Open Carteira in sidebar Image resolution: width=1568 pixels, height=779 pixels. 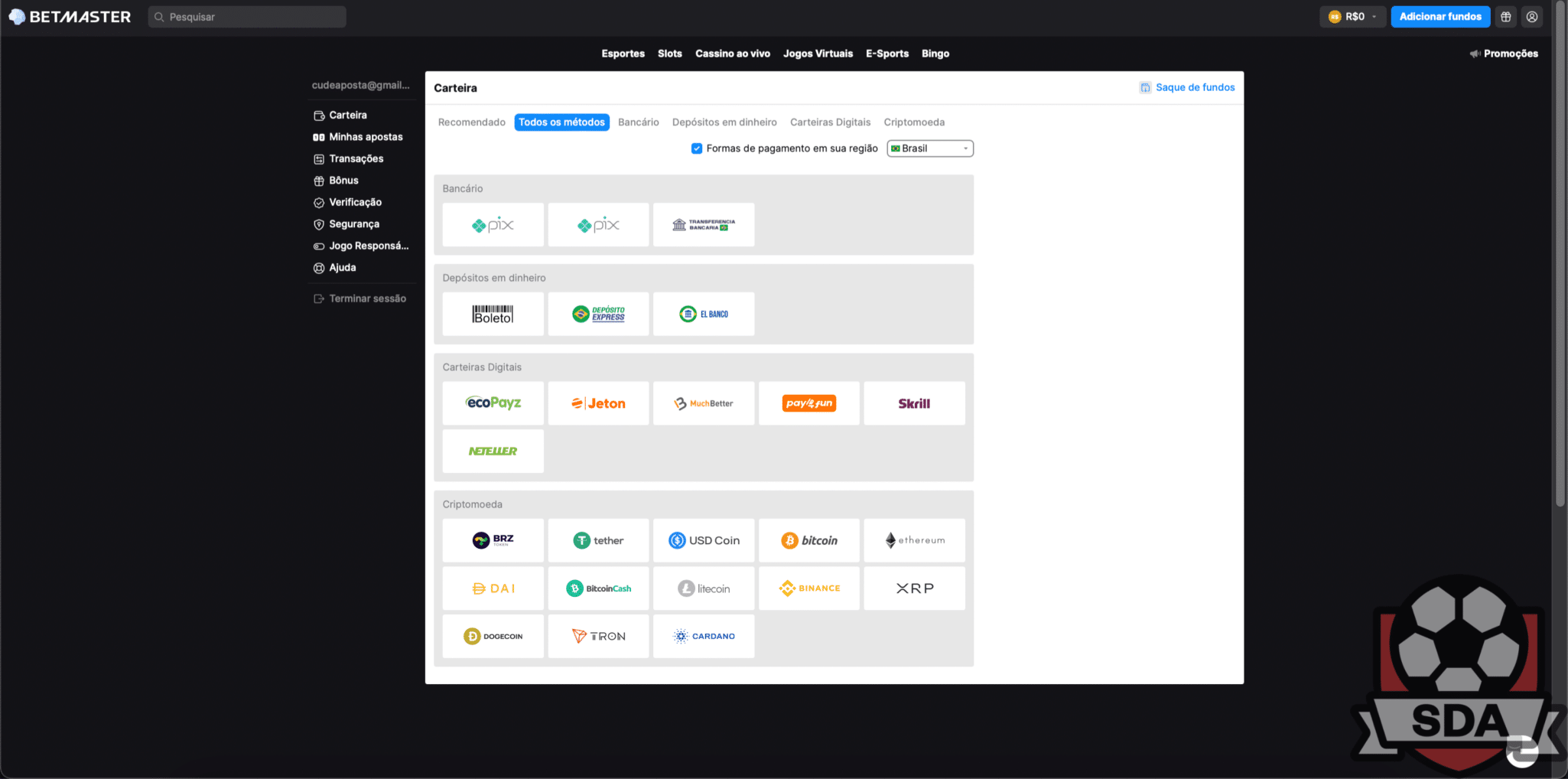pyautogui.click(x=340, y=116)
